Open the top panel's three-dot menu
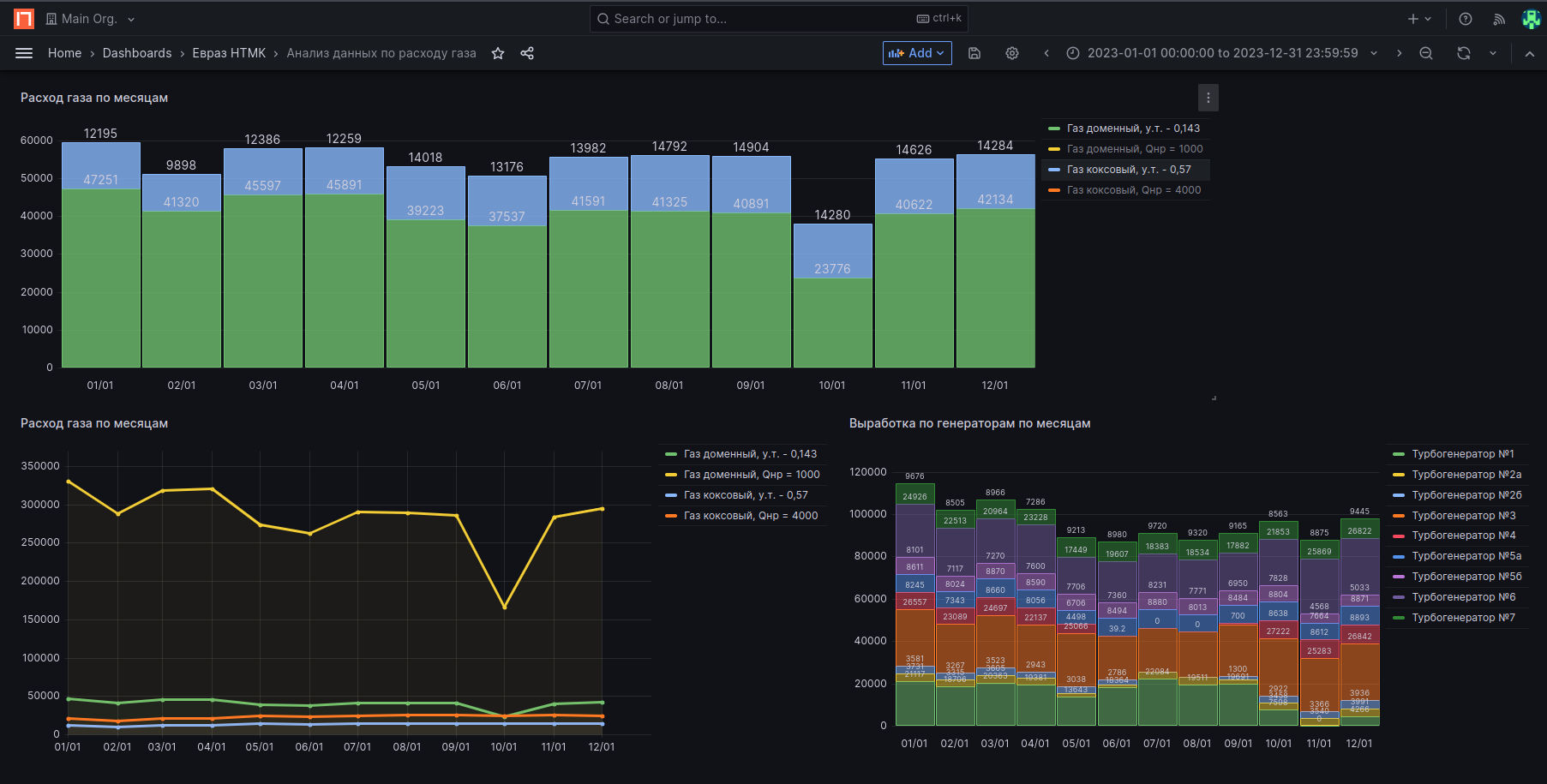1547x784 pixels. (1208, 98)
